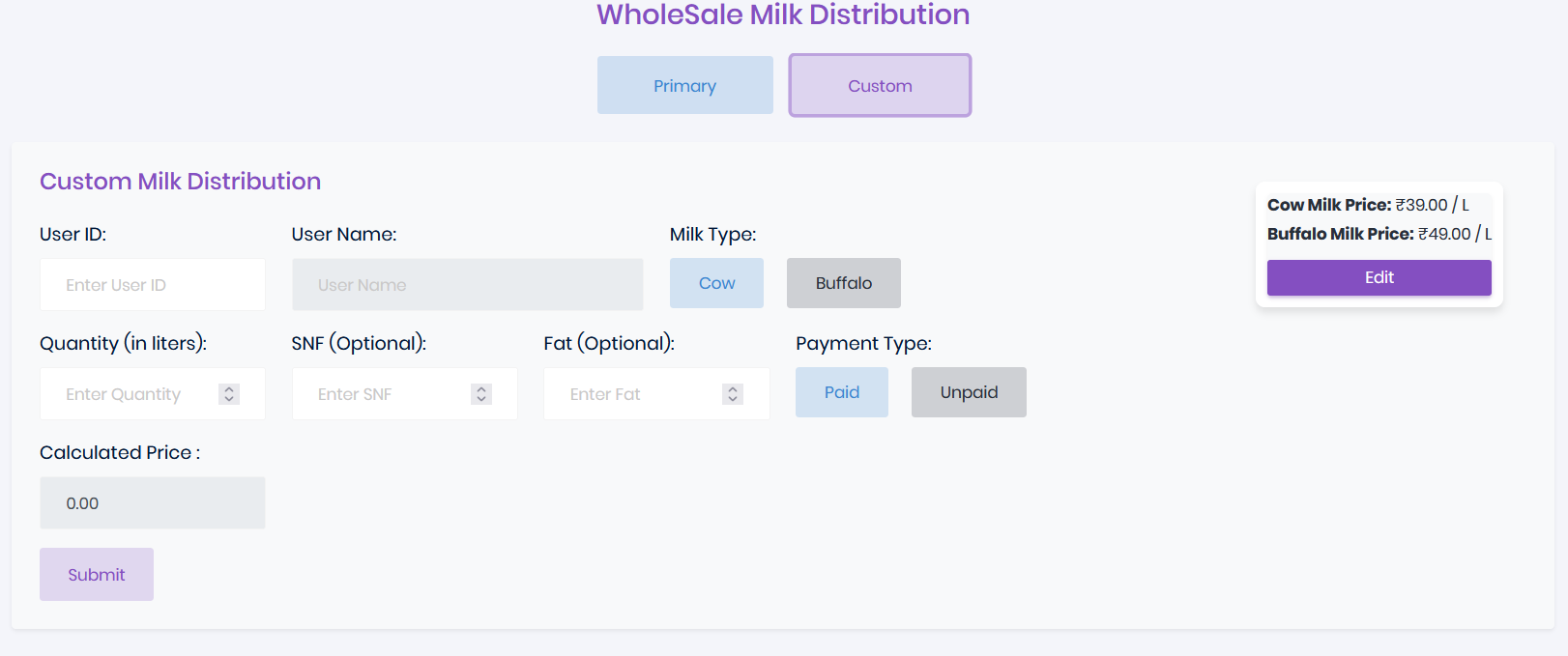Switch to the Custom tab
The width and height of the screenshot is (1568, 656).
pyautogui.click(x=879, y=85)
